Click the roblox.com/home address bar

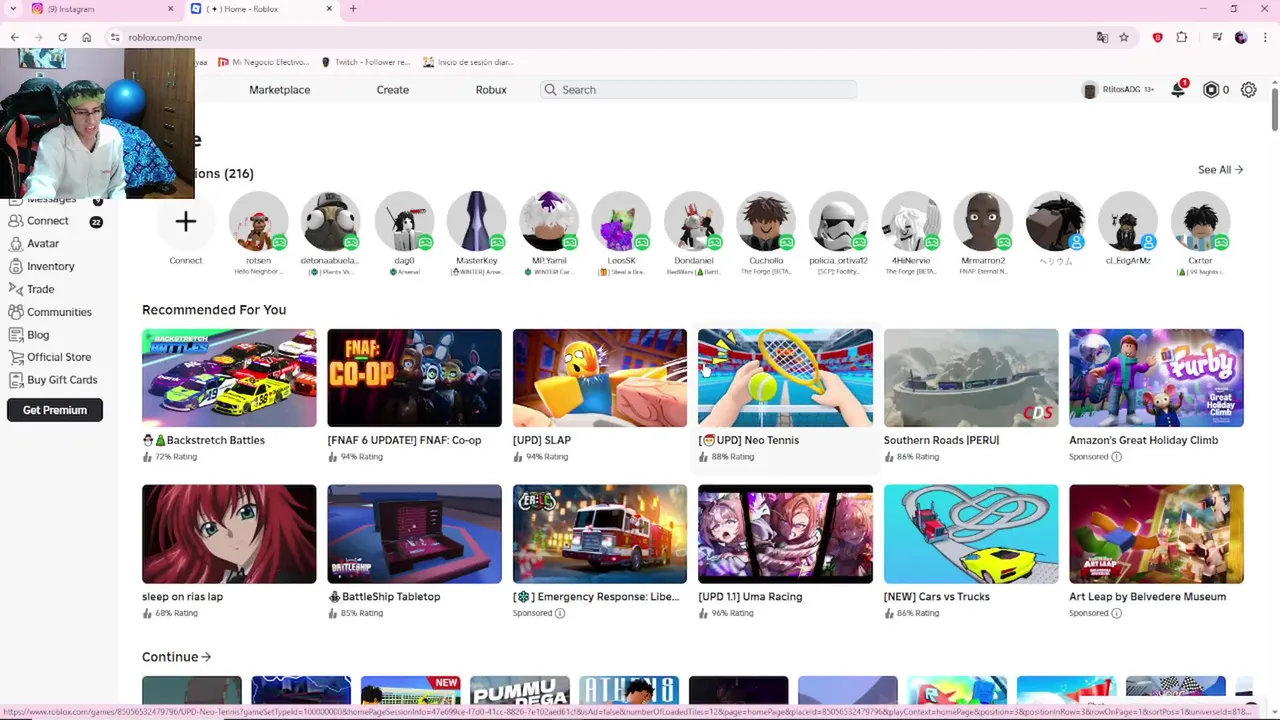600,37
